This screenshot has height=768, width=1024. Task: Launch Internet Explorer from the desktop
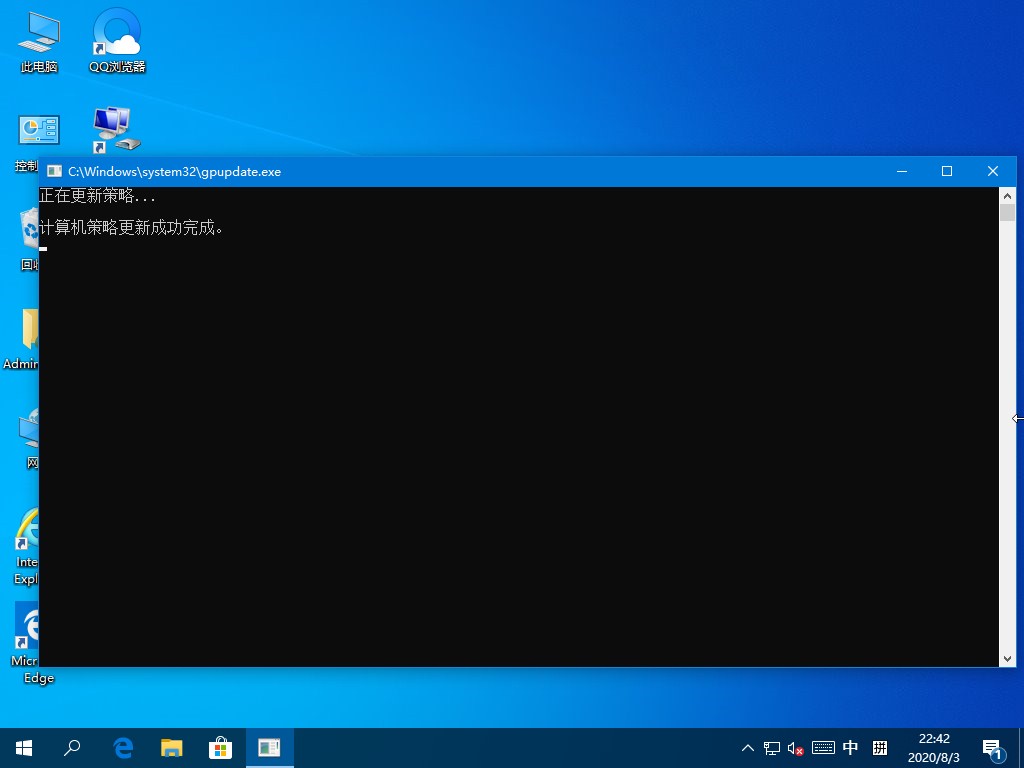[x=26, y=530]
